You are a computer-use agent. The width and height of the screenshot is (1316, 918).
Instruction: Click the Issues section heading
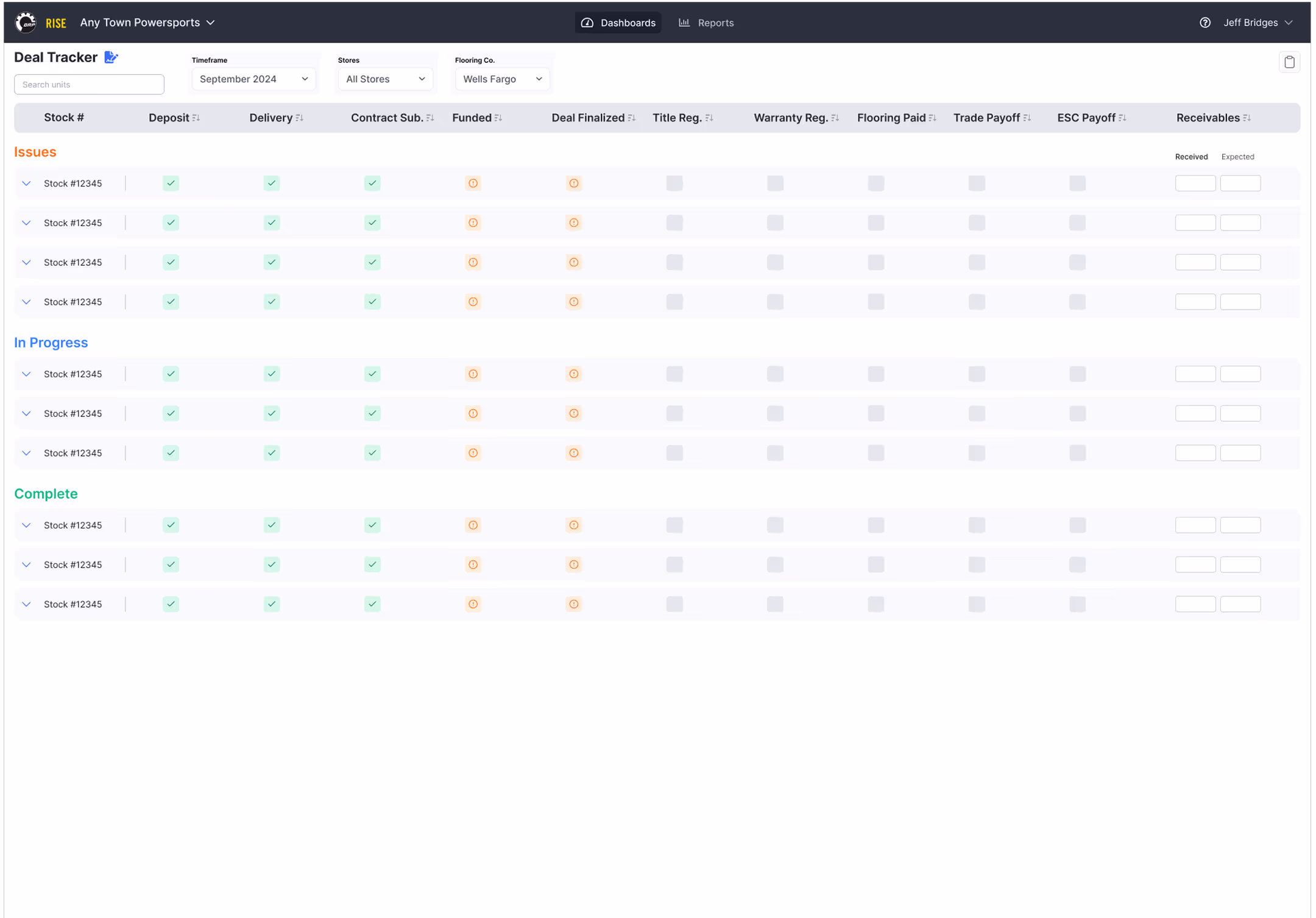(x=35, y=152)
